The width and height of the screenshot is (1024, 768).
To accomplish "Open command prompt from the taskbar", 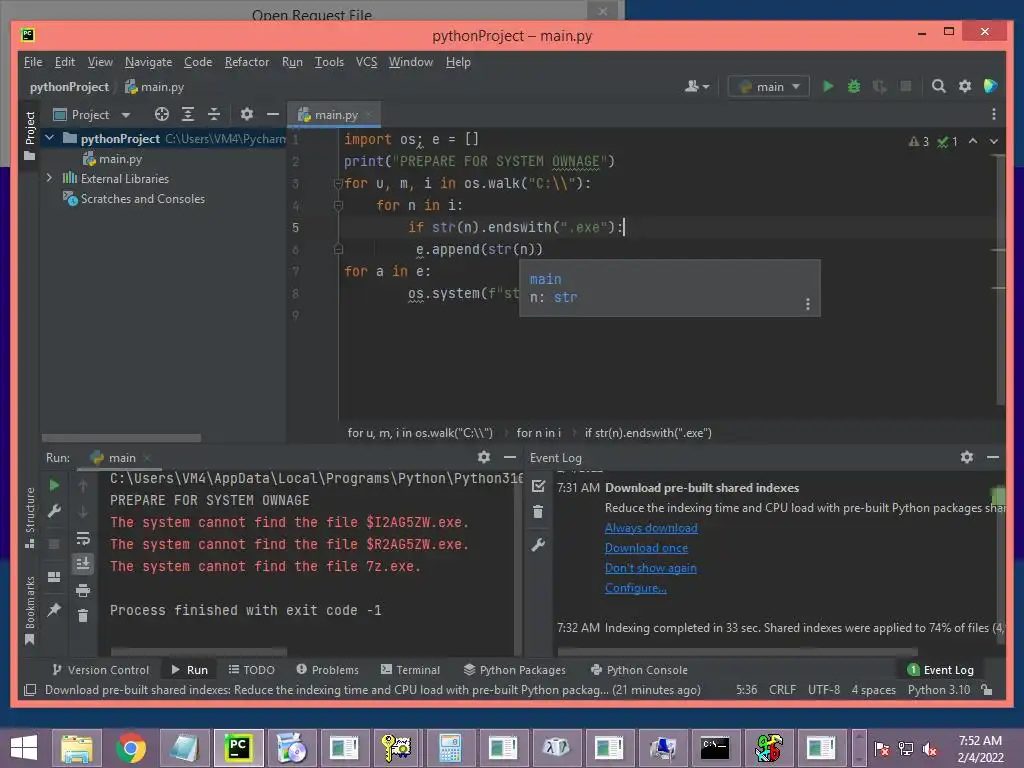I will coord(715,748).
